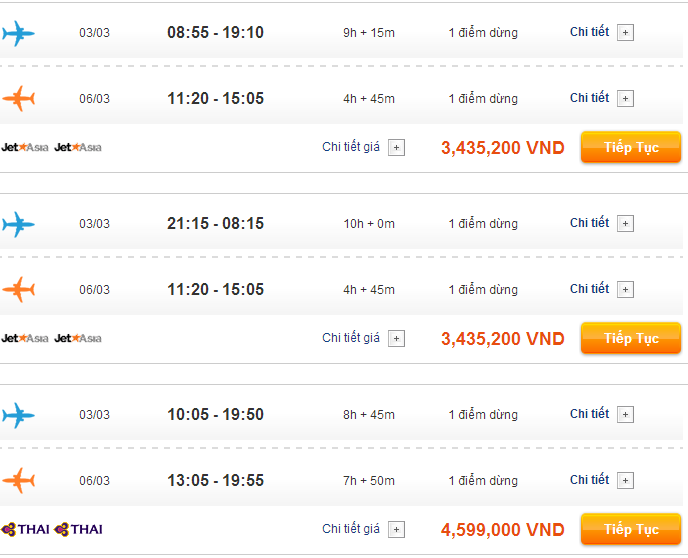Click blue outbound plane icon for 08:55 flight
The height and width of the screenshot is (558, 688).
18,33
